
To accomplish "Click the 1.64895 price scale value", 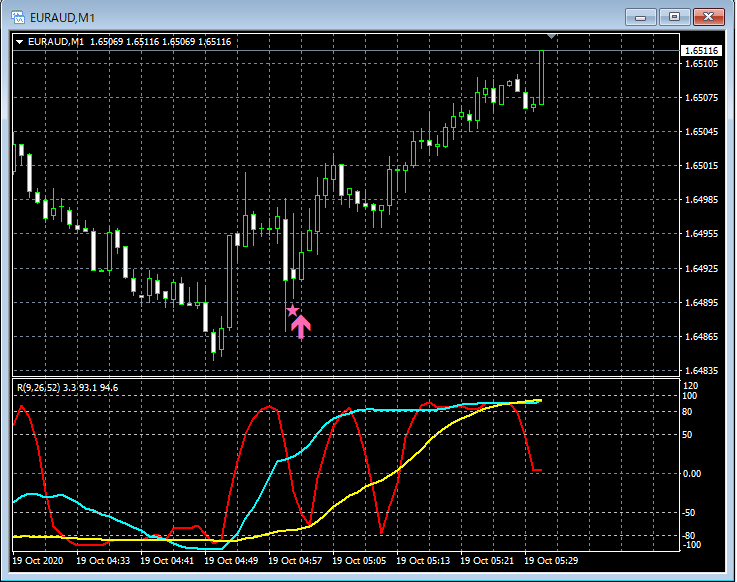I will point(701,303).
